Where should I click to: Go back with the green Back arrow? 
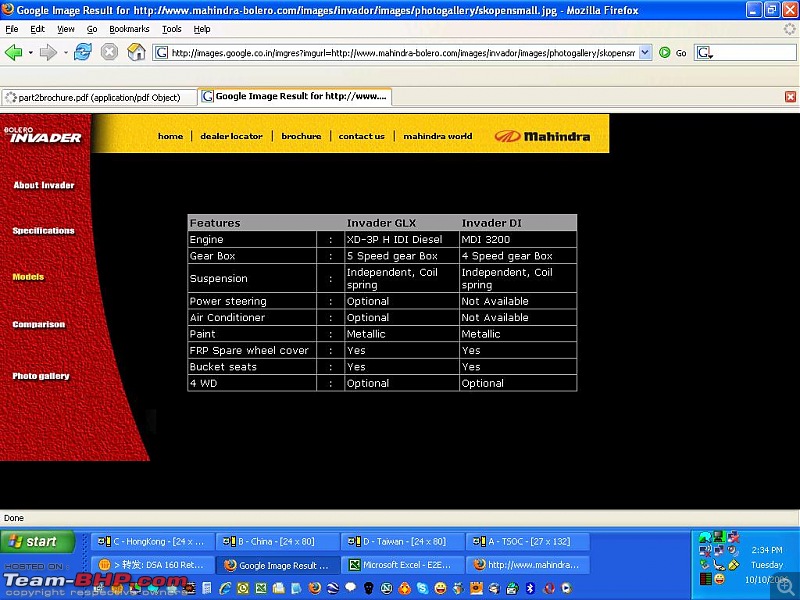point(13,52)
